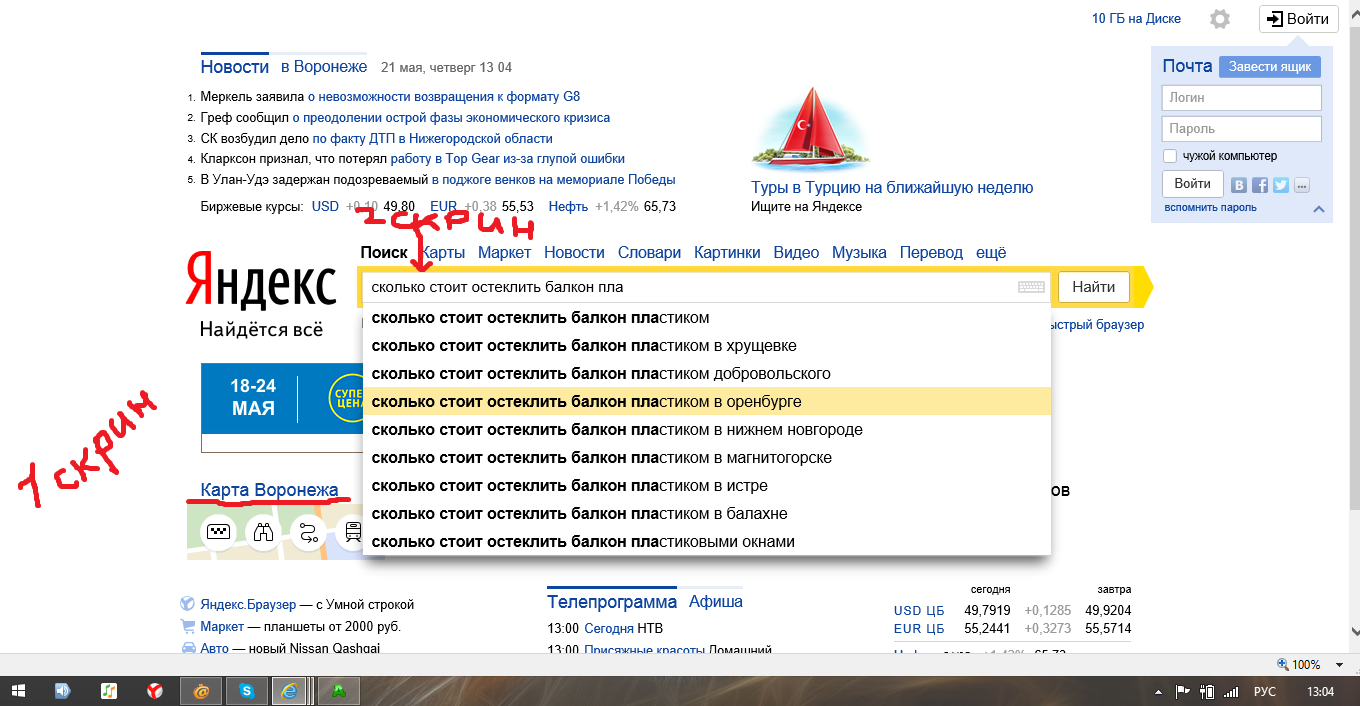Click the Найти search button
Screen dimensions: 1360x706
[1093, 287]
